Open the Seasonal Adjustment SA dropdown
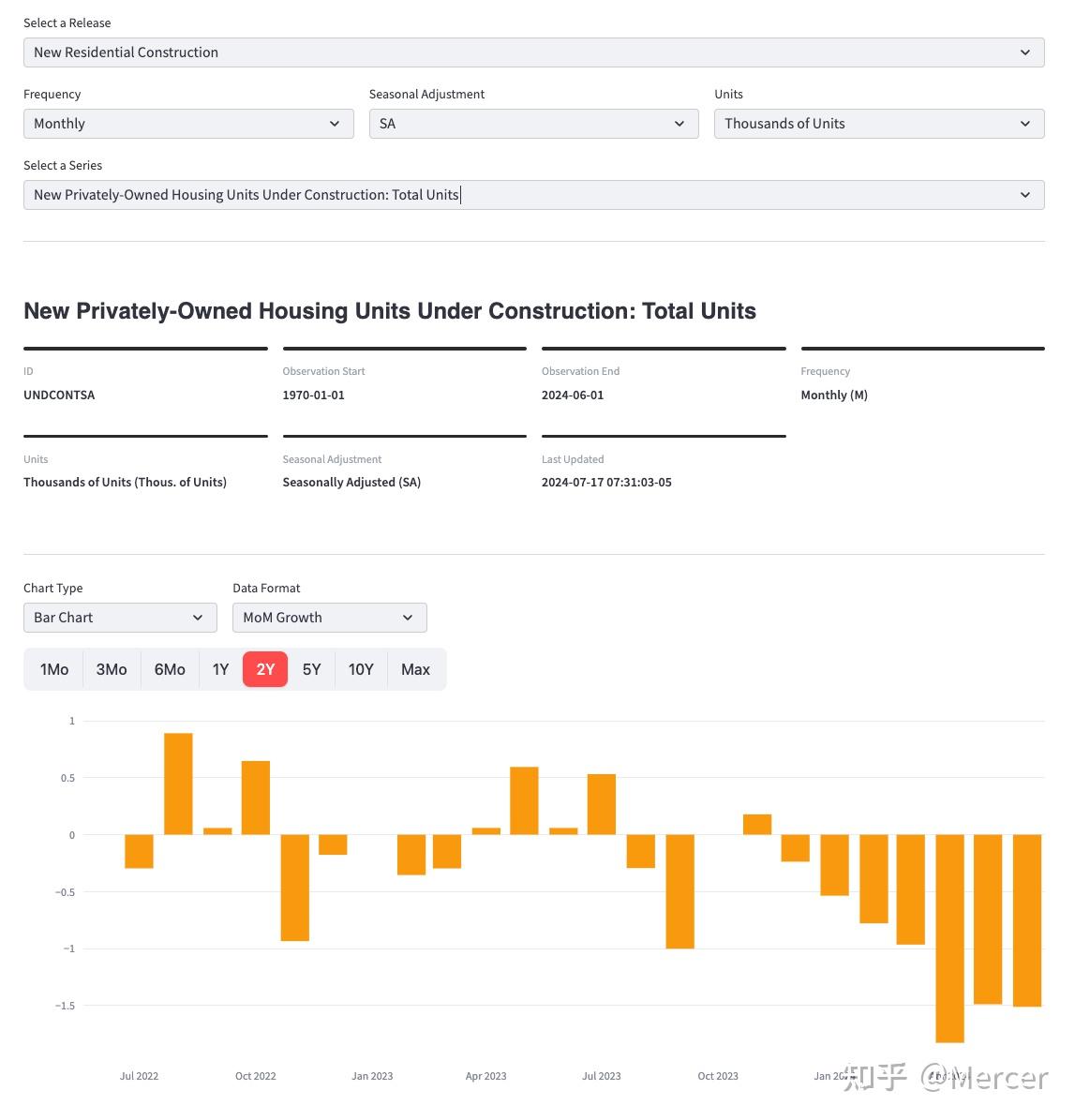1075x1120 pixels. point(532,124)
